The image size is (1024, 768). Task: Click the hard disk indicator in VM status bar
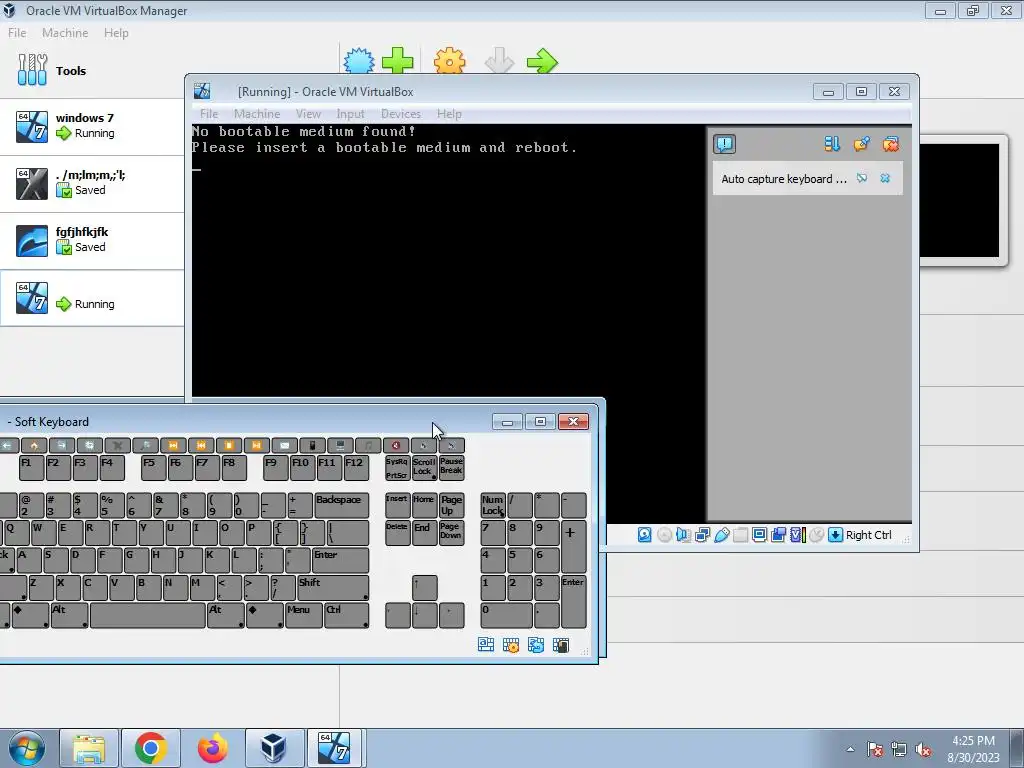[x=645, y=535]
